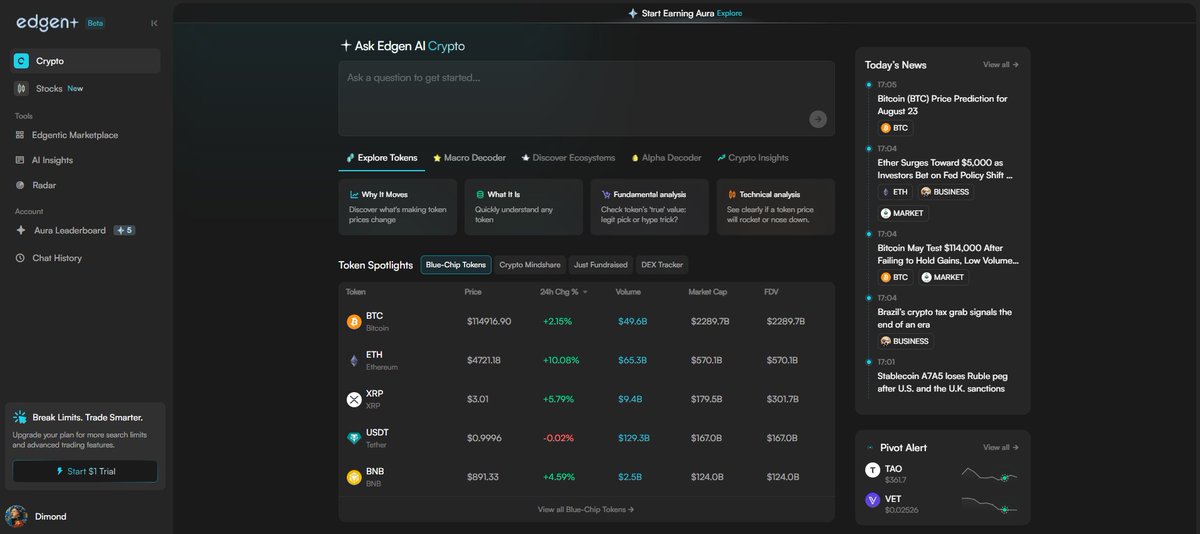Click the Bitcoin token icon
The width and height of the screenshot is (1200, 534).
pos(353,322)
